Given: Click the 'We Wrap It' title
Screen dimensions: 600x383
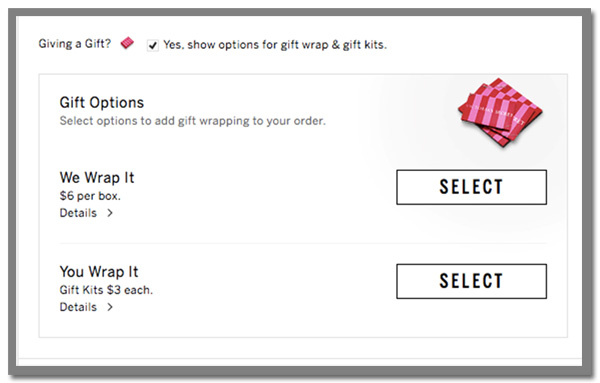Looking at the screenshot, I should pyautogui.click(x=97, y=178).
